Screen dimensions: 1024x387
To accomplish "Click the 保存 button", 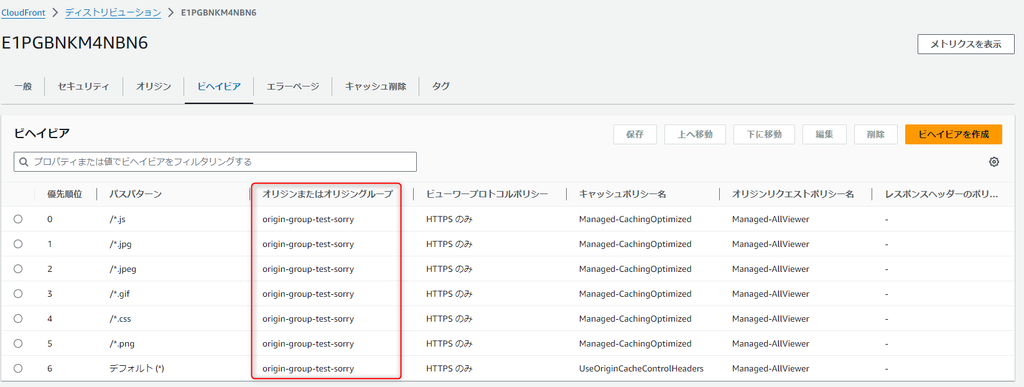I will pos(635,134).
